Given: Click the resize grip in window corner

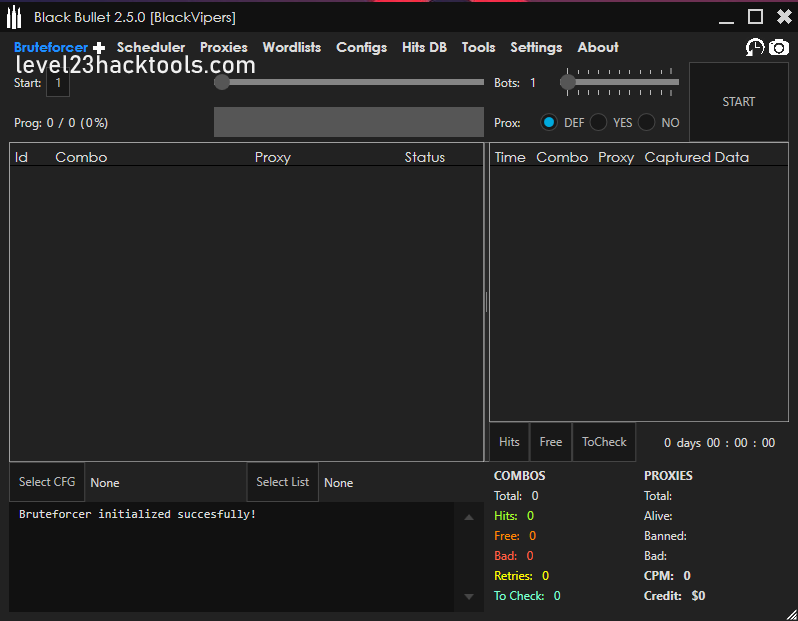Looking at the screenshot, I should click(791, 614).
